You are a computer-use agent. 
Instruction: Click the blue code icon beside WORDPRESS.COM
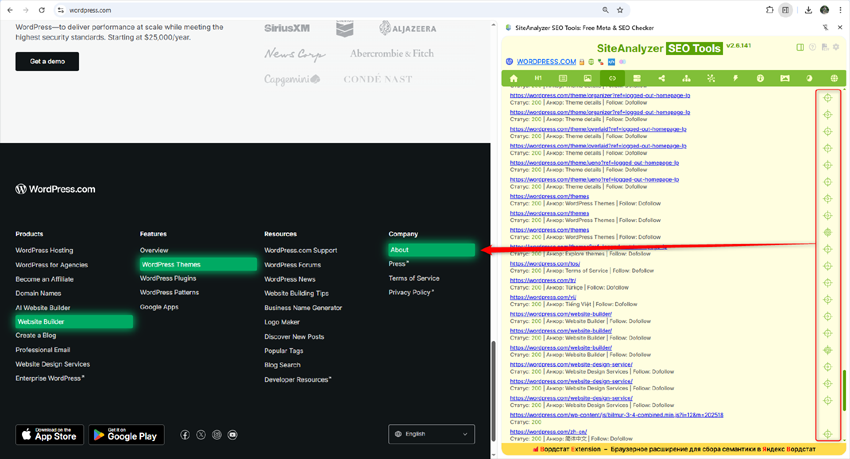click(x=611, y=62)
